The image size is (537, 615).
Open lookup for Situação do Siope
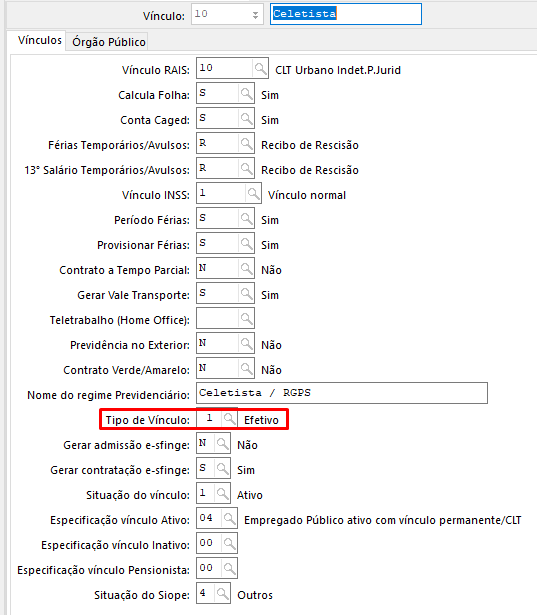pos(222,593)
